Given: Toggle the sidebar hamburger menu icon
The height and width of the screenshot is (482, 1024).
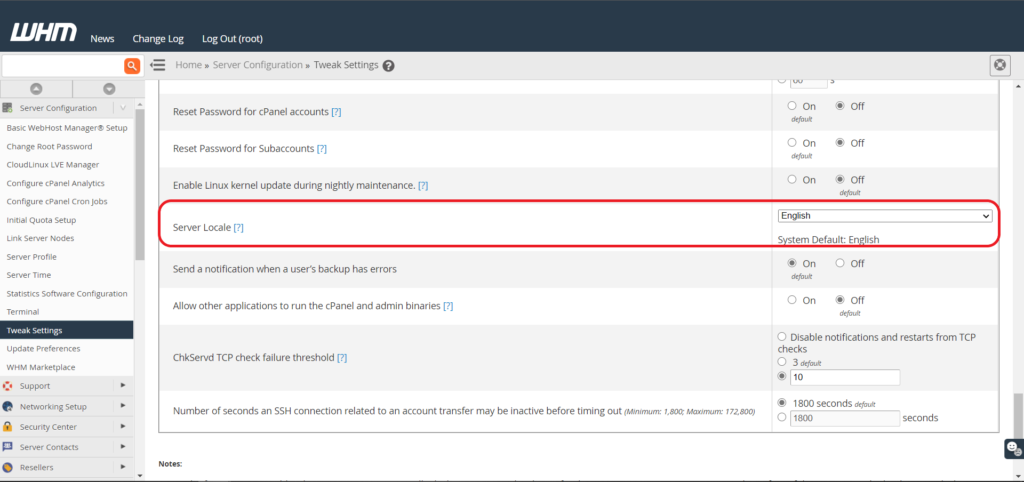Looking at the screenshot, I should (157, 65).
